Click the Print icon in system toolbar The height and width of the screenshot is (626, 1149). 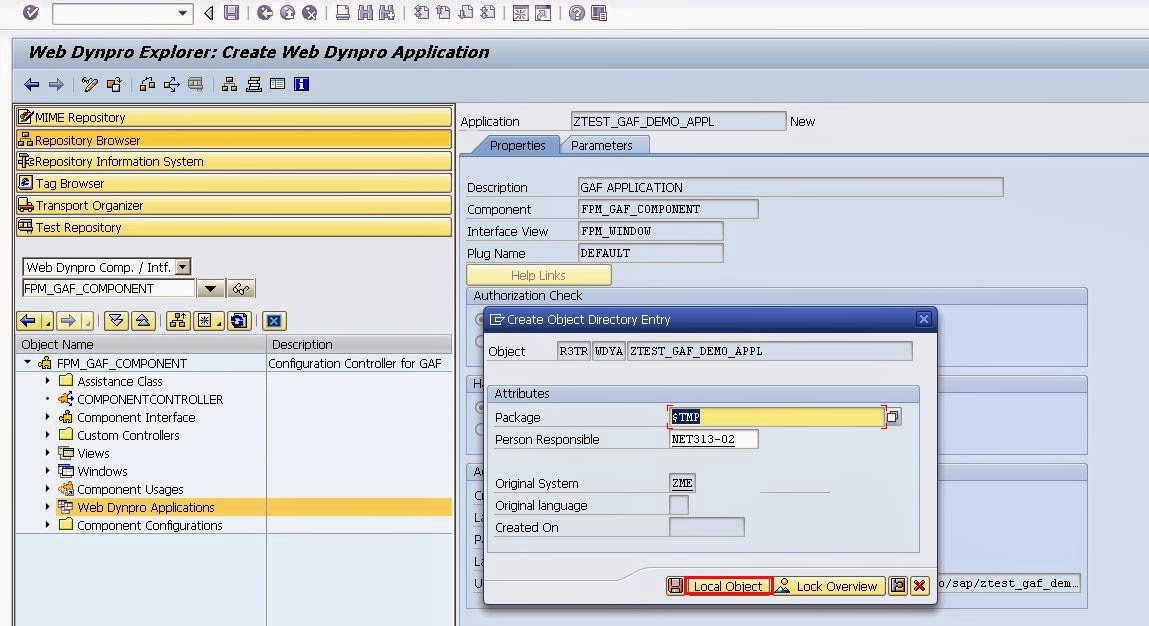(342, 13)
